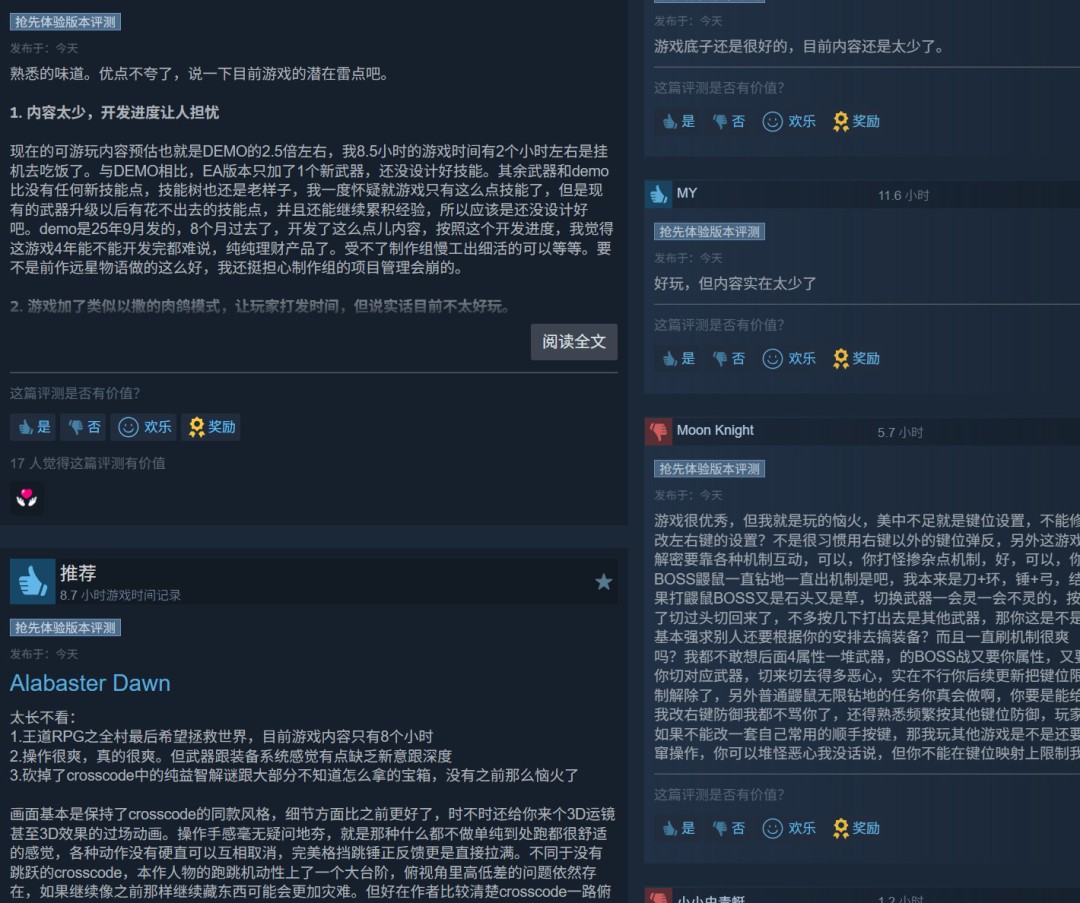Image resolution: width=1080 pixels, height=903 pixels.
Task: Vote 否 on Moon Knight's review
Action: pyautogui.click(x=728, y=828)
